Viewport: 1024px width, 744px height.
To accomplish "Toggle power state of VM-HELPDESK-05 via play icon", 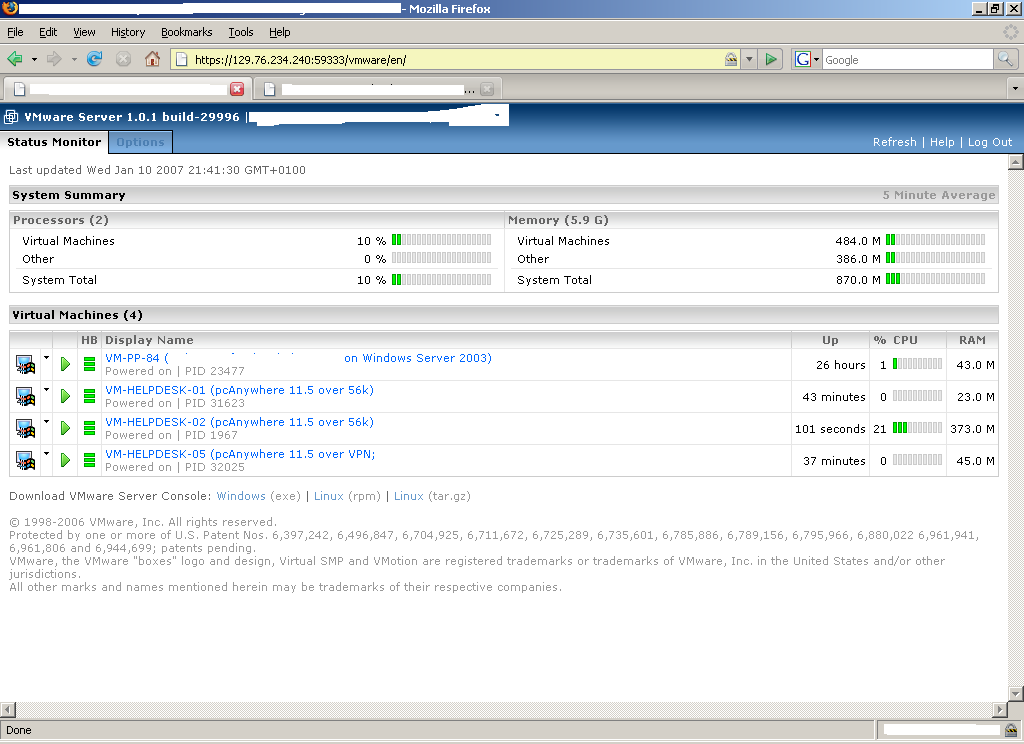I will pyautogui.click(x=66, y=461).
